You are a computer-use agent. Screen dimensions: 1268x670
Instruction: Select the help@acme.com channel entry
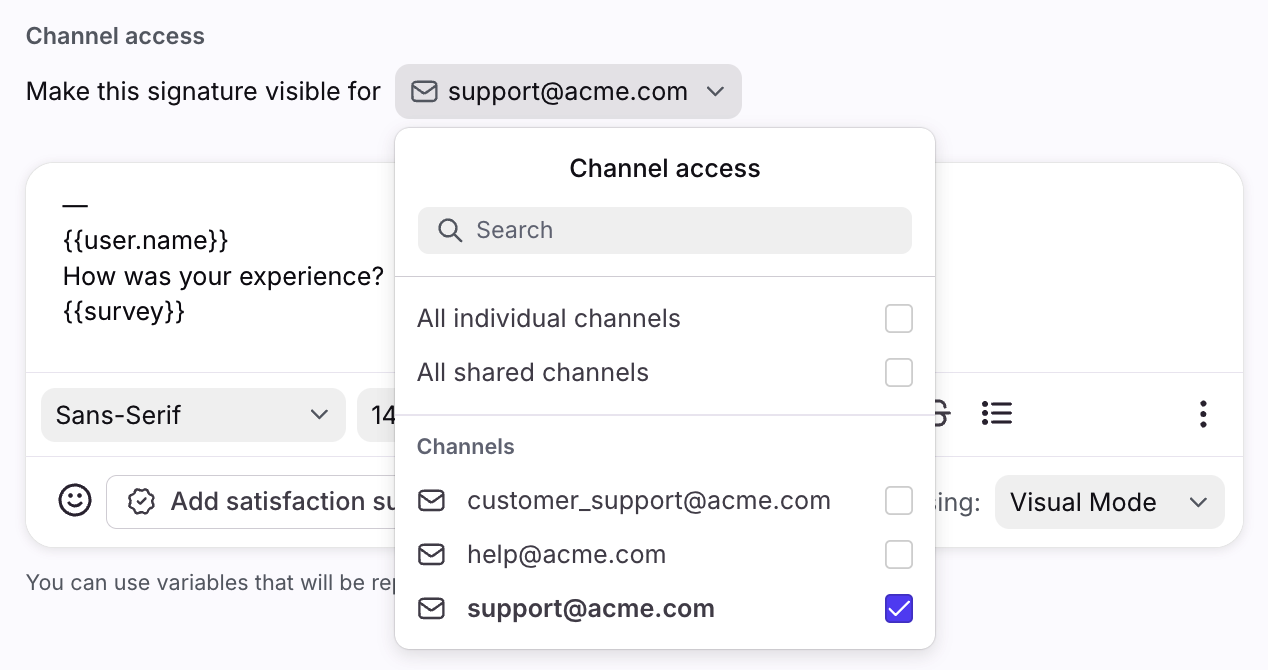(x=566, y=555)
